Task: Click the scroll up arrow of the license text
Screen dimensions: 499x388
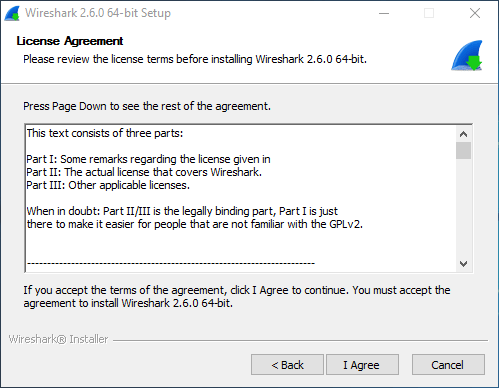Action: [463, 134]
